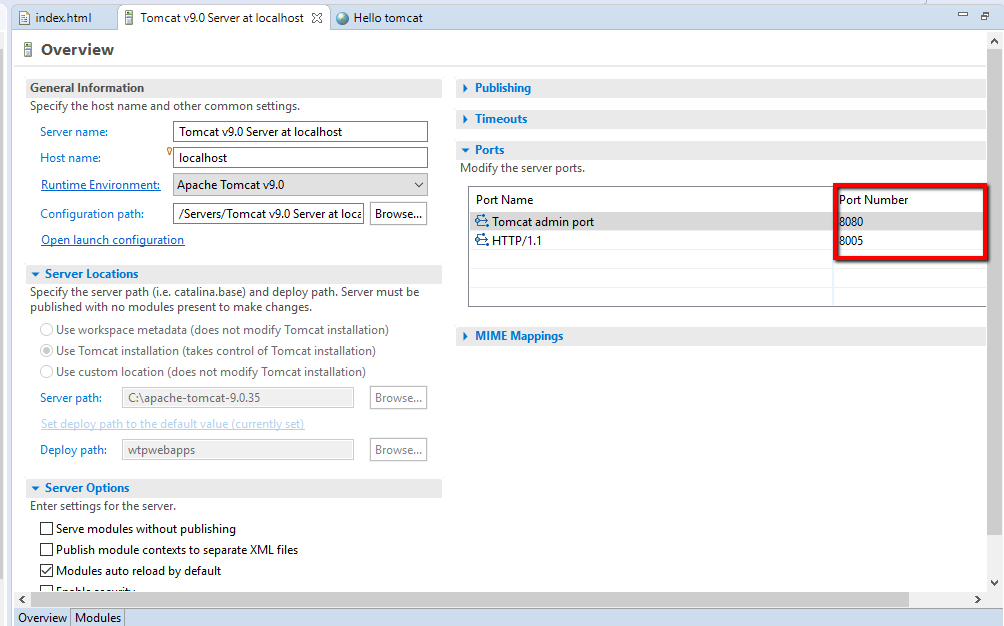The width and height of the screenshot is (1004, 626).
Task: Click Set deploy path to the default value link
Action: coord(172,424)
